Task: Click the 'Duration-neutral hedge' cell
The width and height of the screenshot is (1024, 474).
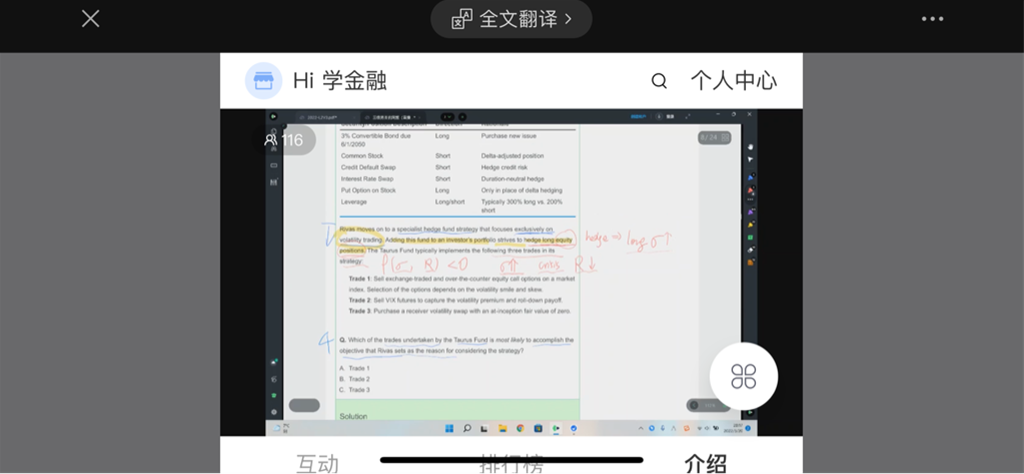Action: point(513,179)
